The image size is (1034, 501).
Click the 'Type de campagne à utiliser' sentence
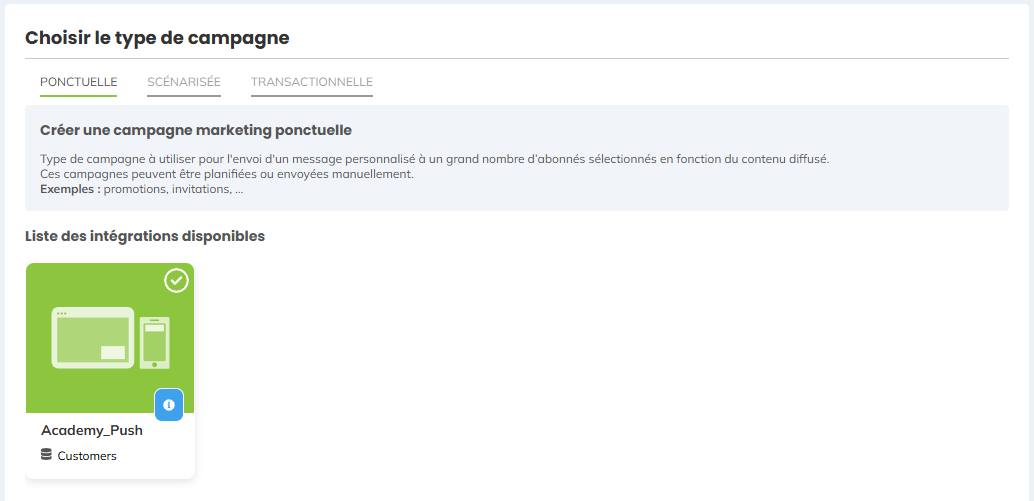pyautogui.click(x=435, y=160)
